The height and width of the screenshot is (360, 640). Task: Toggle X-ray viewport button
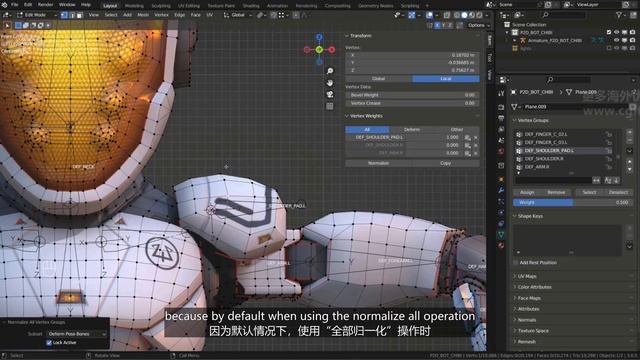click(x=447, y=15)
